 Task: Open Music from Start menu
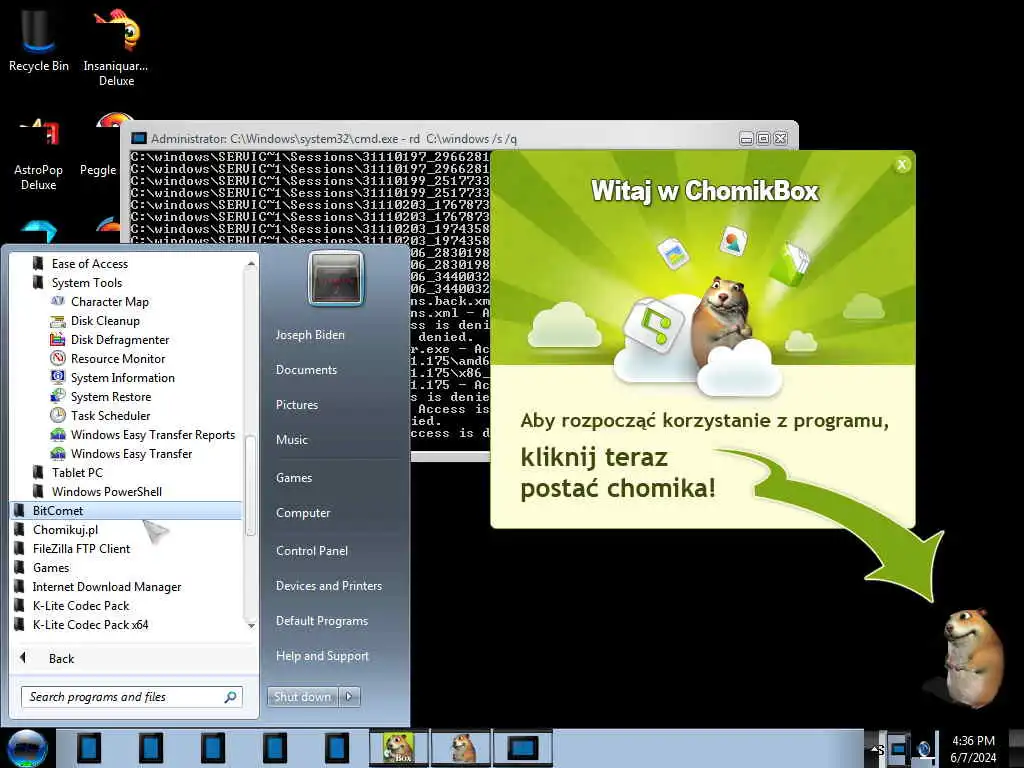pyautogui.click(x=292, y=440)
